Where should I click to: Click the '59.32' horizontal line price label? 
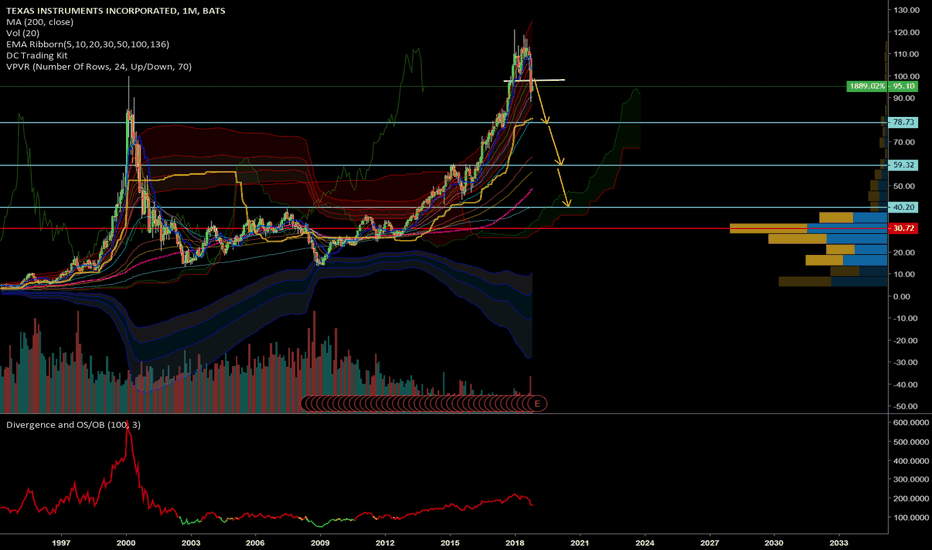point(903,165)
